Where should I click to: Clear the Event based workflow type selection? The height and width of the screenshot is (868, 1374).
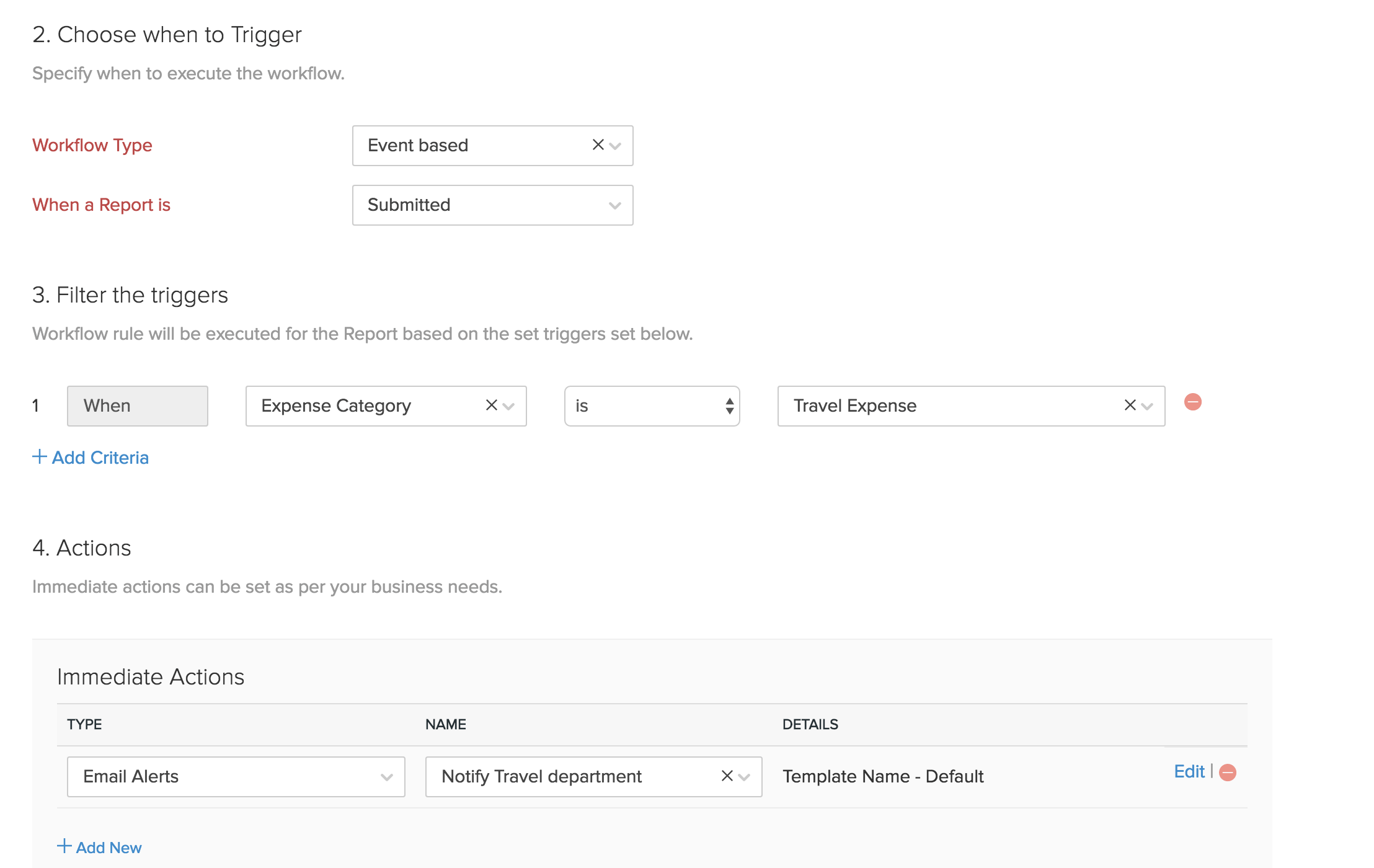pyautogui.click(x=597, y=145)
